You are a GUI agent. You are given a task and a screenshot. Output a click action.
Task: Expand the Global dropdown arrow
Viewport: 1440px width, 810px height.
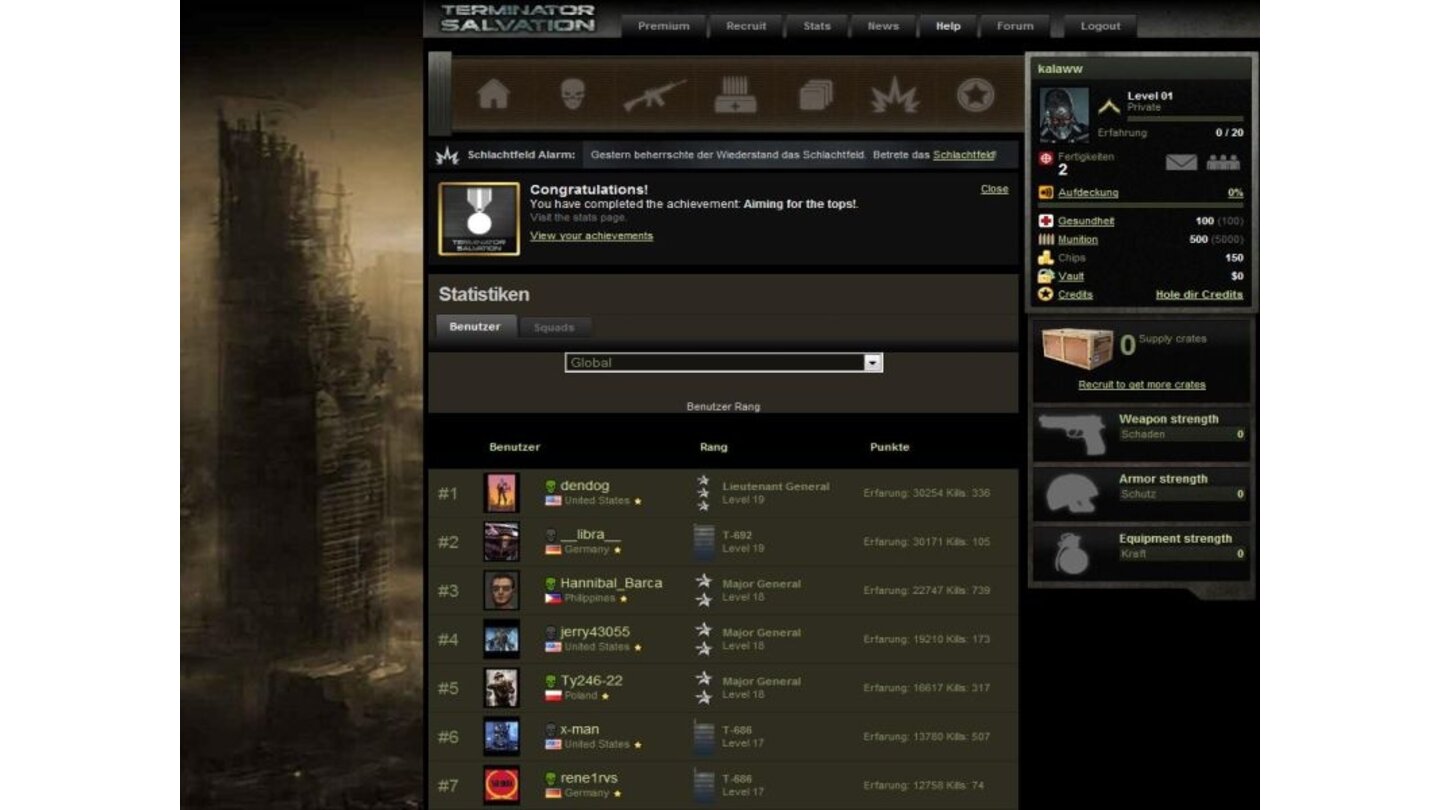(x=873, y=363)
